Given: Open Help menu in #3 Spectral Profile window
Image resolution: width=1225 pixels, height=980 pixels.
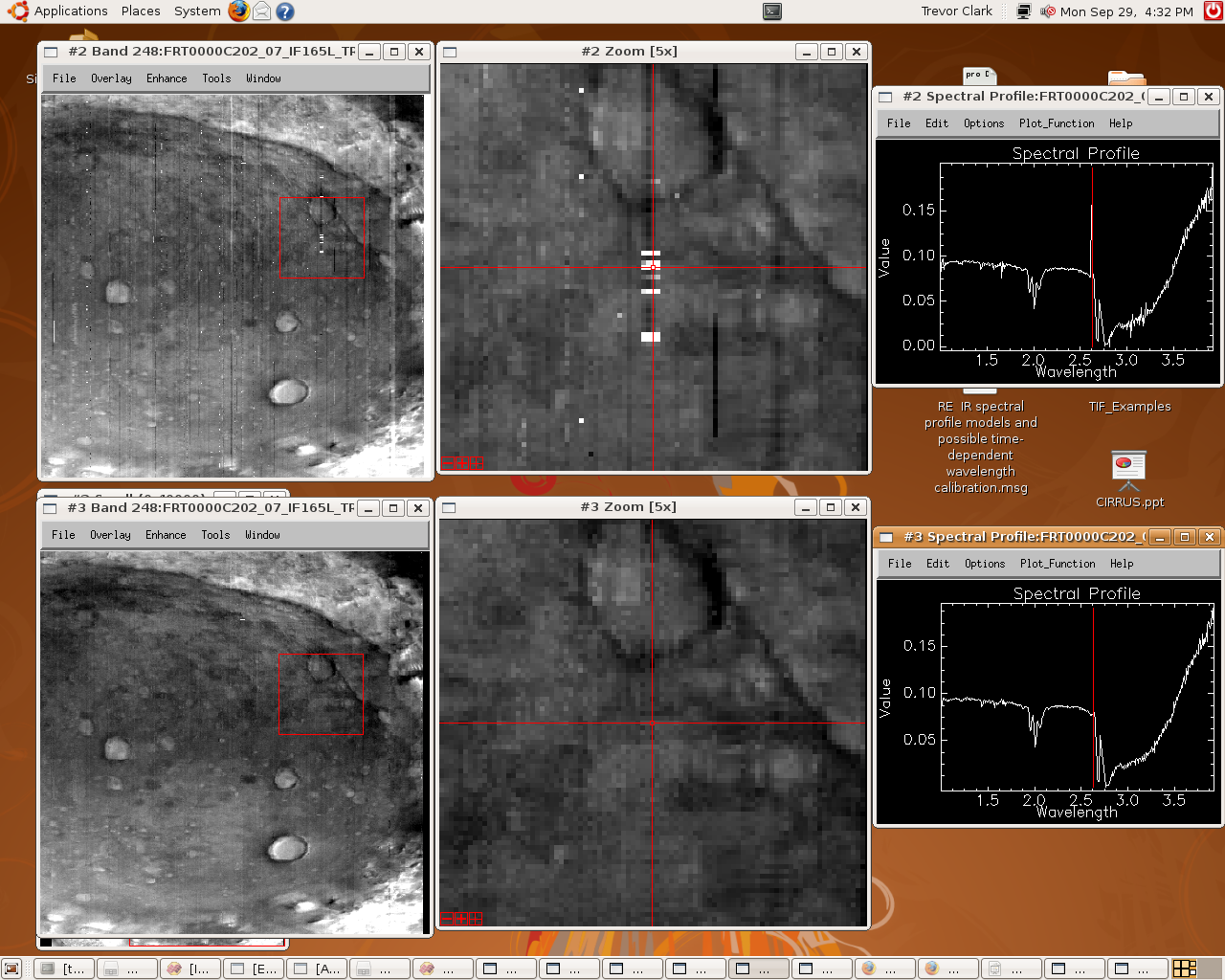Looking at the screenshot, I should click(1122, 564).
